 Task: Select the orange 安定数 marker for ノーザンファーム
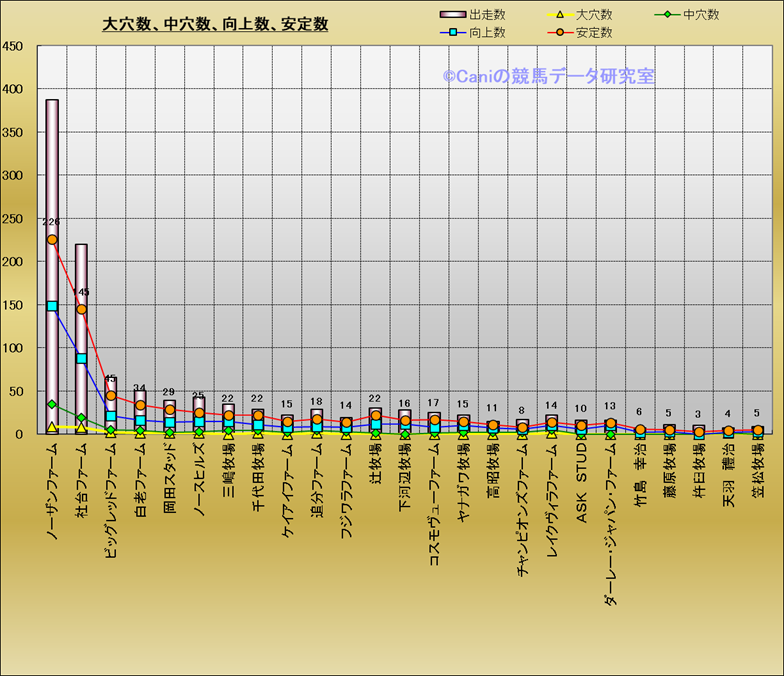[x=52, y=240]
